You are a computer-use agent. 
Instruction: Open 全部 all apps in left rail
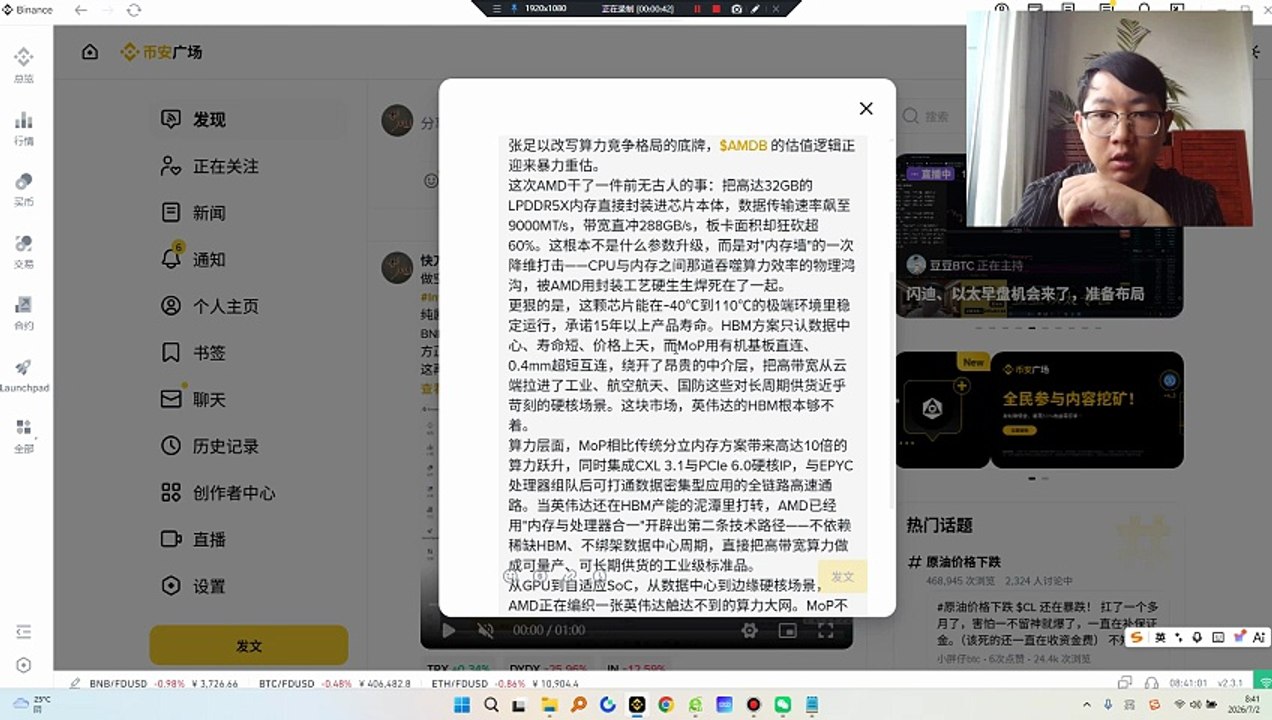point(23,437)
